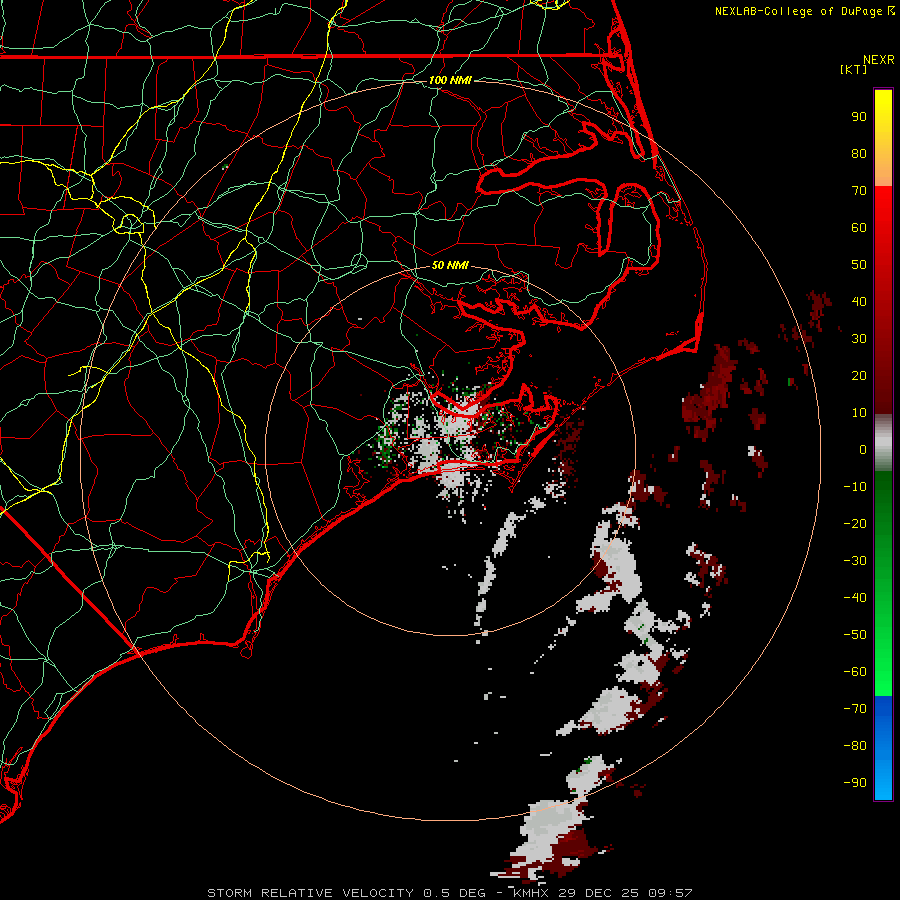This screenshot has height=900, width=900.
Task: Click the 0 value on the velocity scale
Action: 863,449
